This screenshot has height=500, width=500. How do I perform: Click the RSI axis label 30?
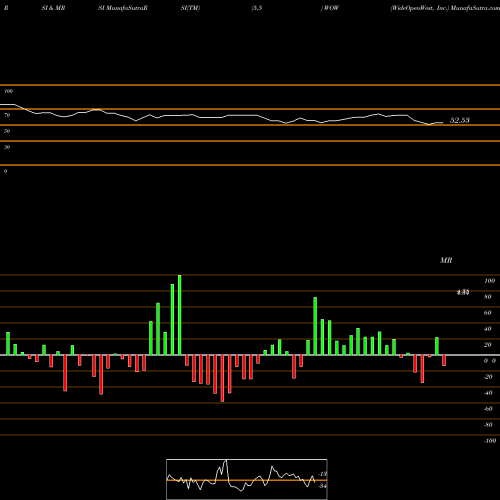(7, 147)
